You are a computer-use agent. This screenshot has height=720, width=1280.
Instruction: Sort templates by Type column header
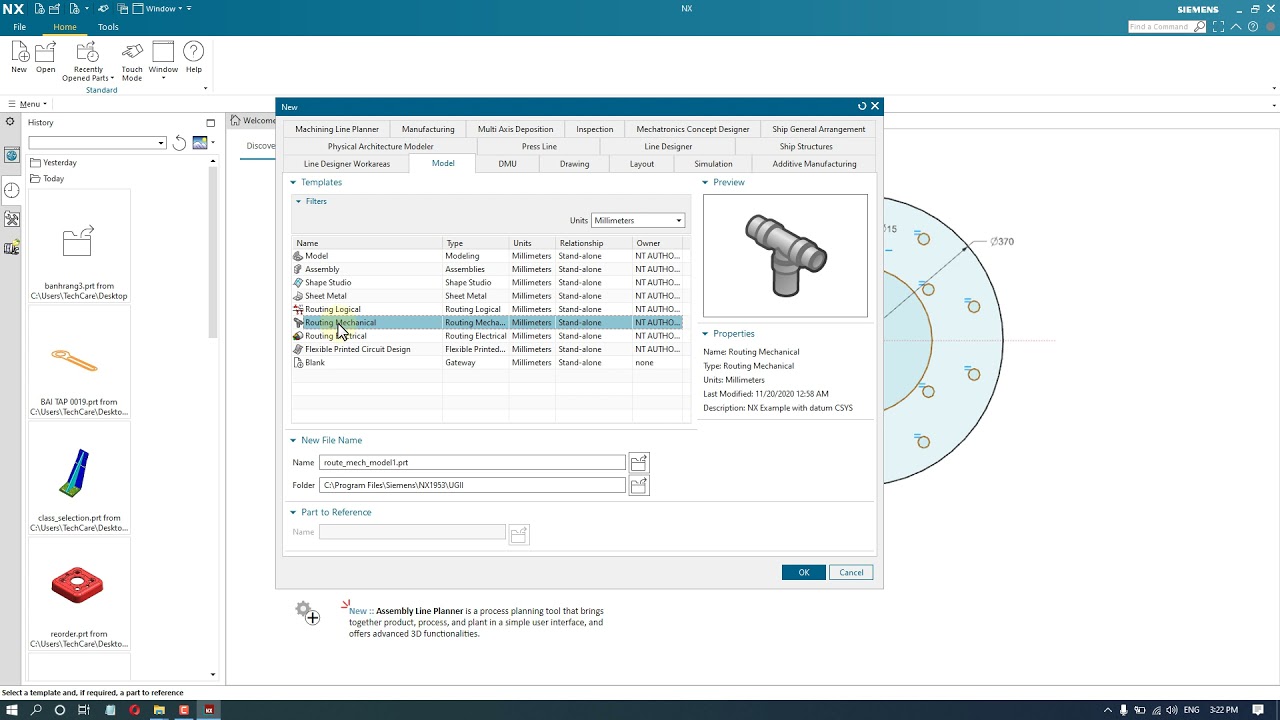tap(476, 243)
